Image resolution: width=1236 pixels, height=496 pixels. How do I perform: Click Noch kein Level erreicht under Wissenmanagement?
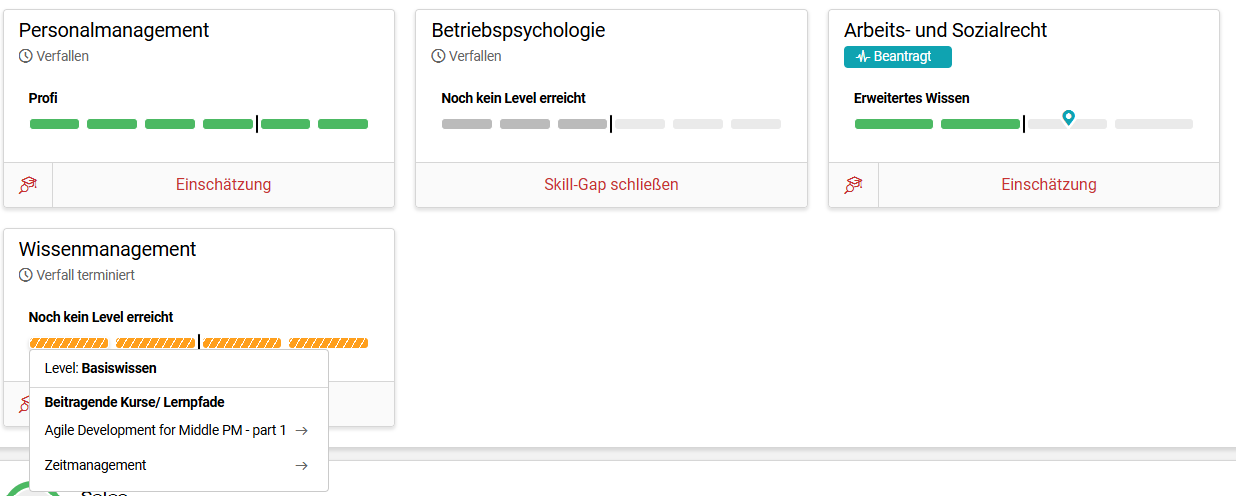(x=101, y=317)
